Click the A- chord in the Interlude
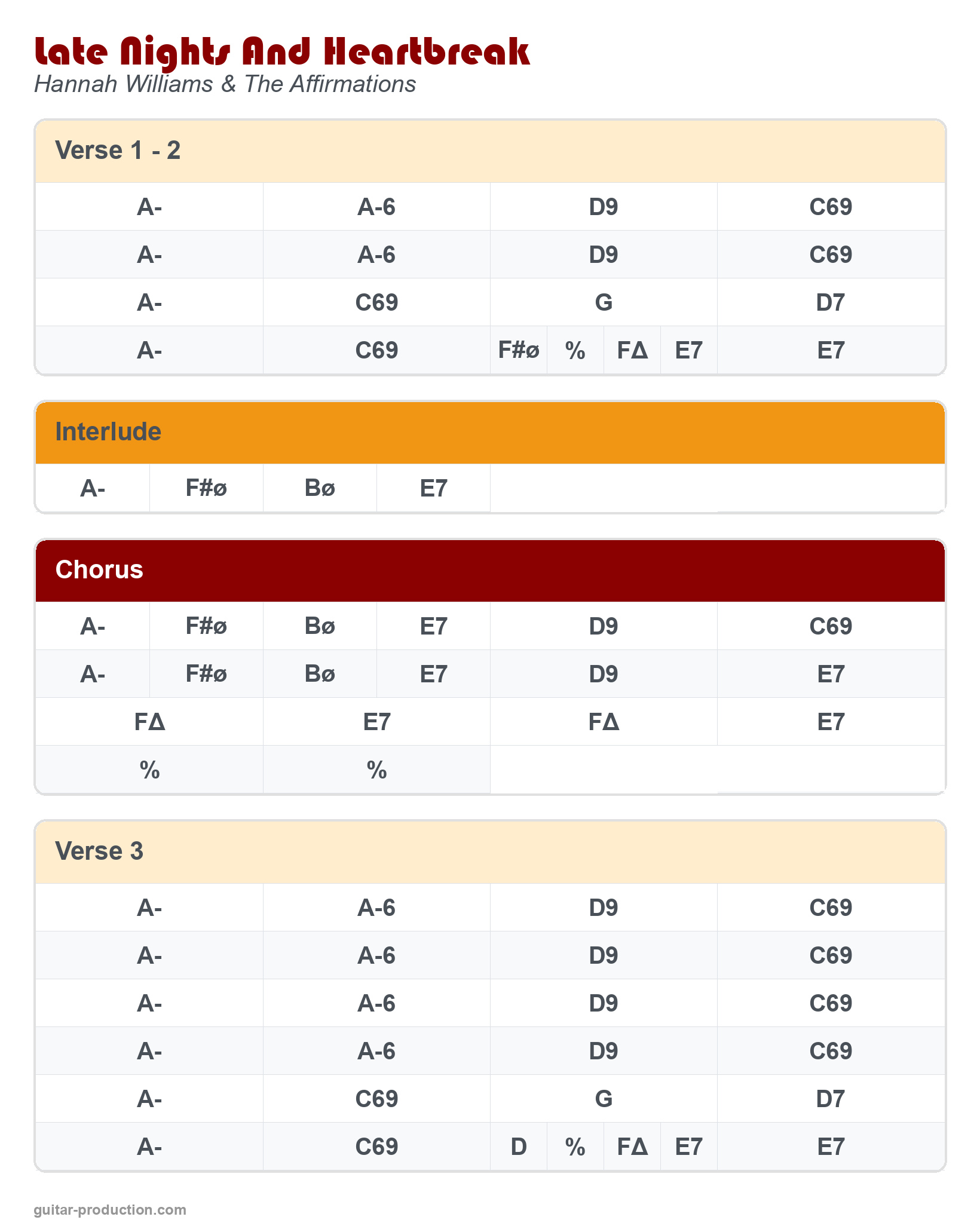The image size is (980, 1232). pos(93,488)
